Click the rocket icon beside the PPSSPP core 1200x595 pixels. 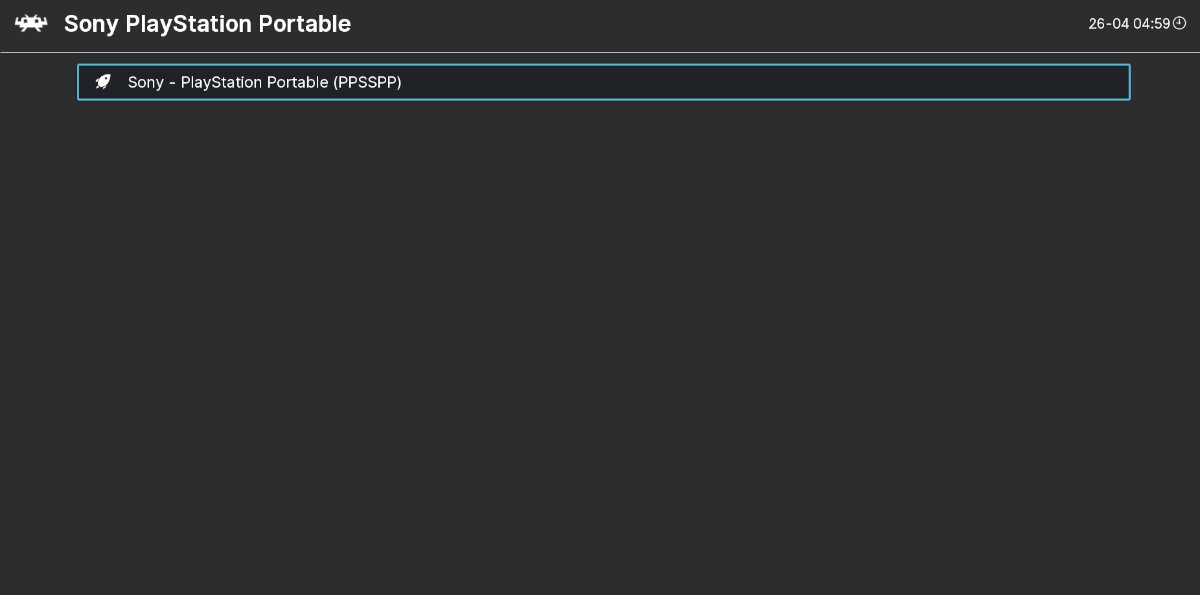103,82
